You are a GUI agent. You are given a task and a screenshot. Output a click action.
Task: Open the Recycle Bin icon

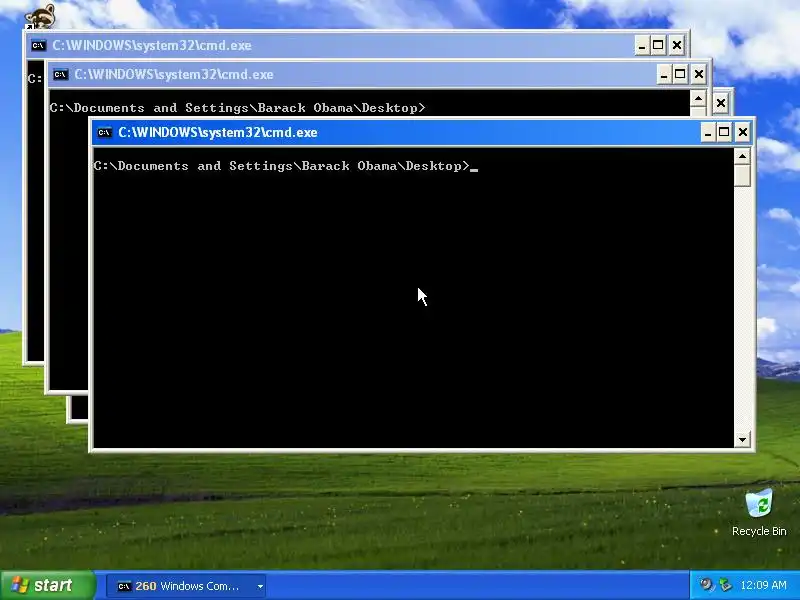pyautogui.click(x=759, y=503)
